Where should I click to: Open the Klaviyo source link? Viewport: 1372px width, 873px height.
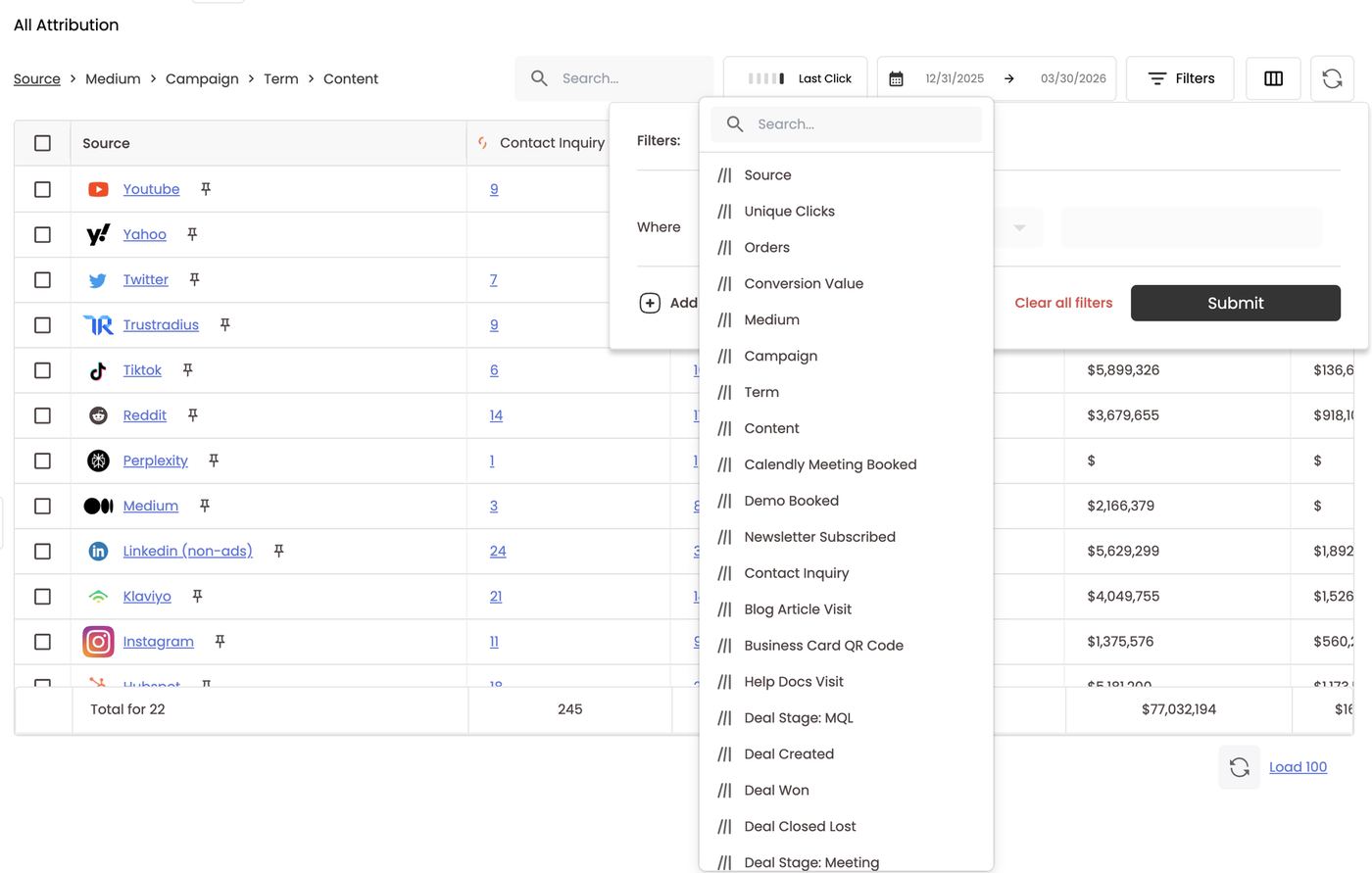(x=147, y=596)
